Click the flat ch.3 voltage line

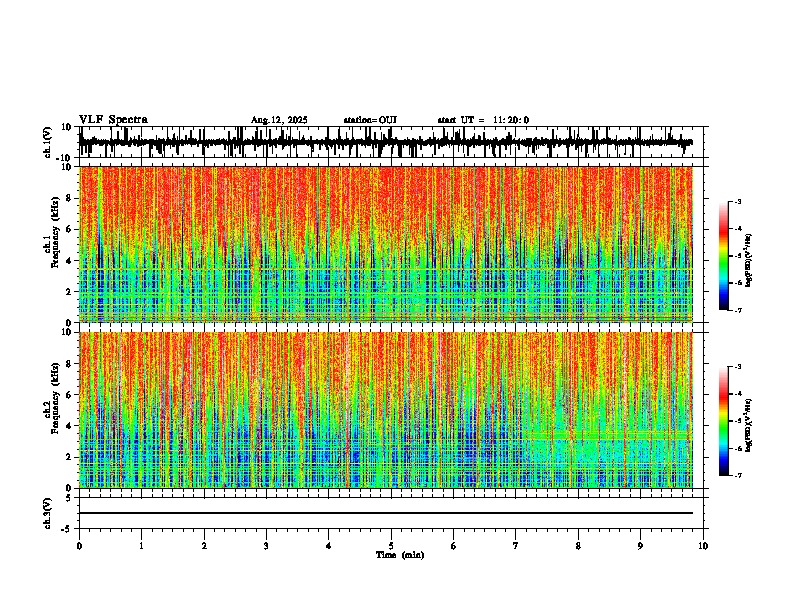386,513
